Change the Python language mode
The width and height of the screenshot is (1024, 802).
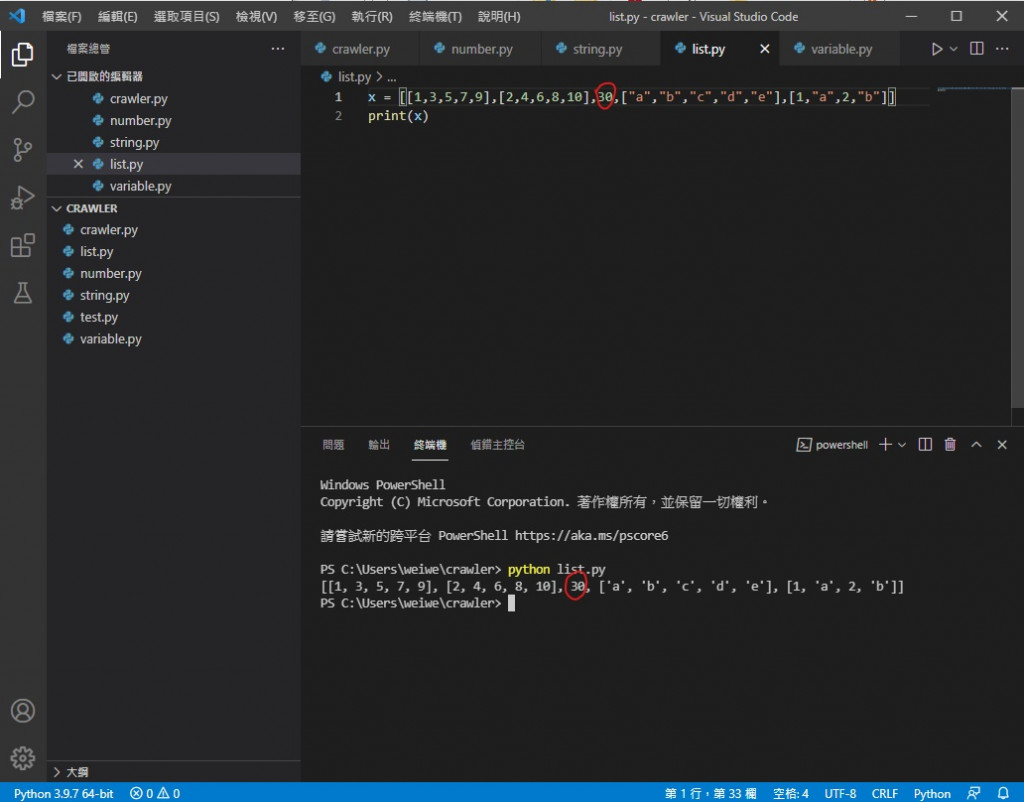coord(932,794)
